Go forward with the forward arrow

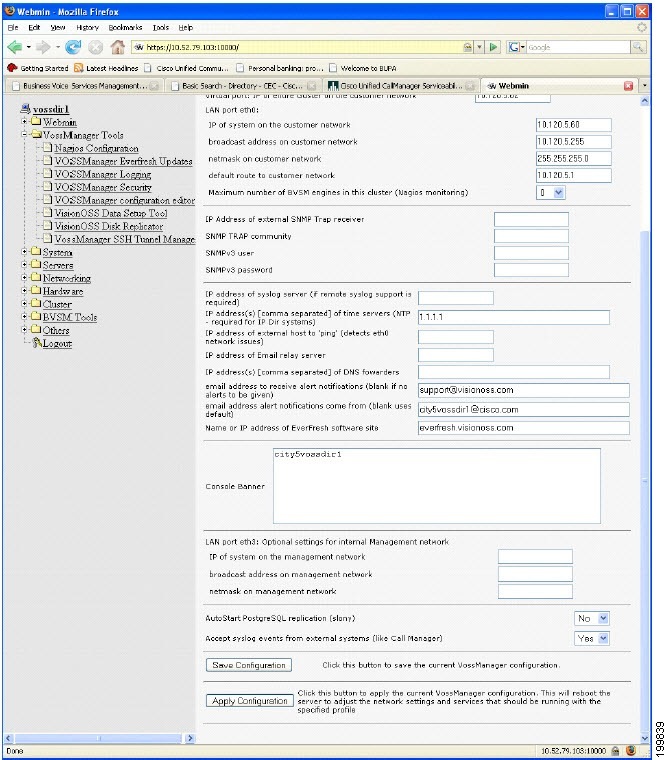click(x=43, y=47)
